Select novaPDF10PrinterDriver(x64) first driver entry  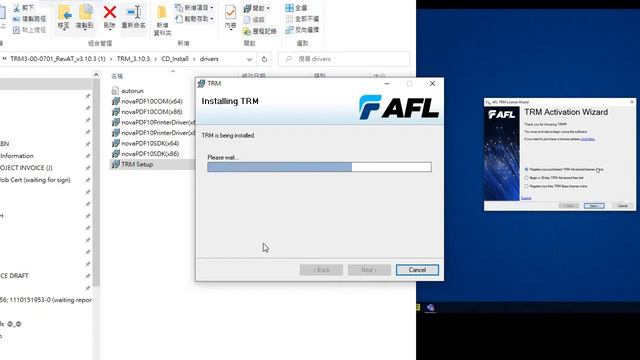coord(153,122)
